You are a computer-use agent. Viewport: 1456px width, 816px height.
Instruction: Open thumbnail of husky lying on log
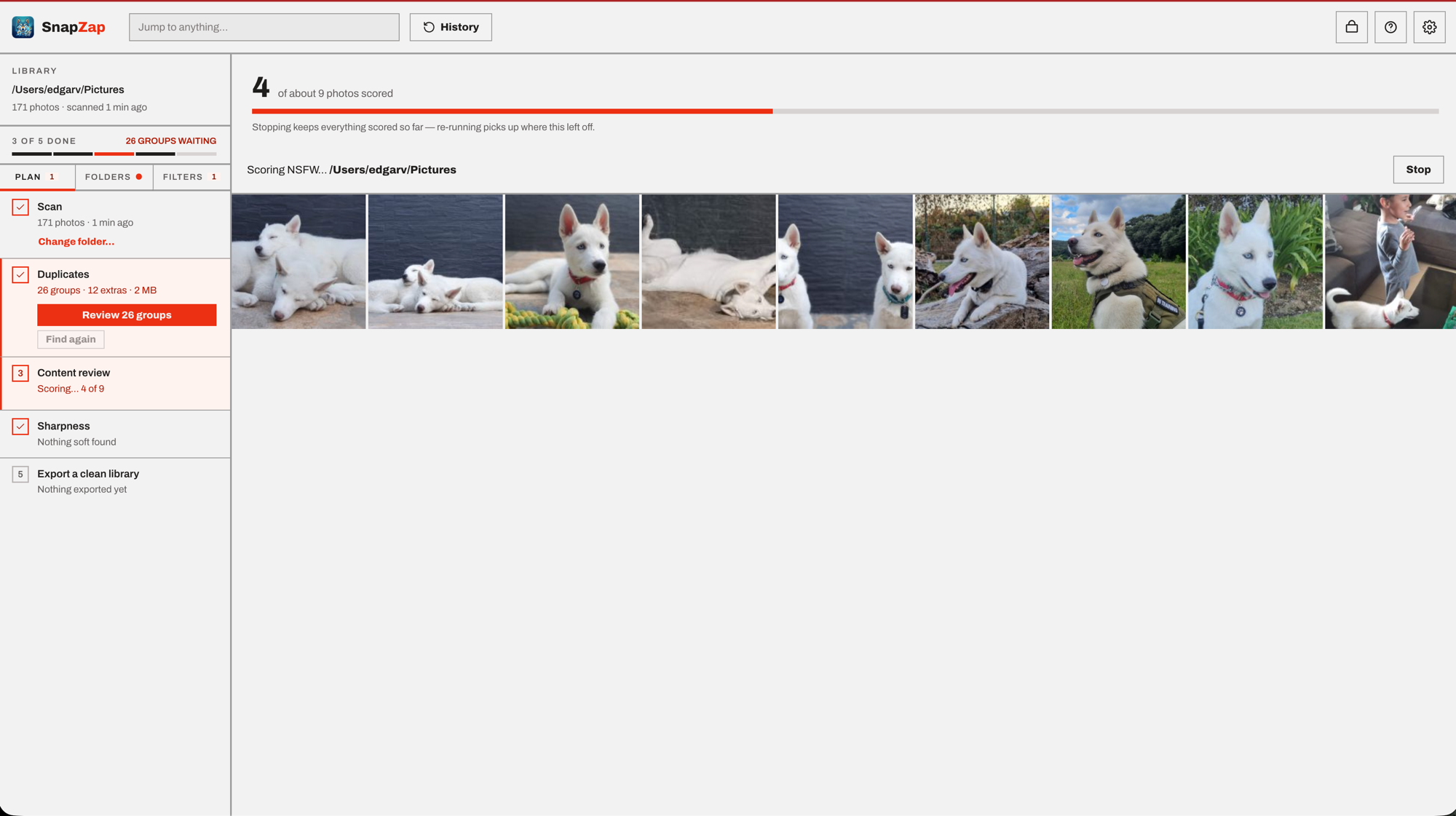click(982, 261)
